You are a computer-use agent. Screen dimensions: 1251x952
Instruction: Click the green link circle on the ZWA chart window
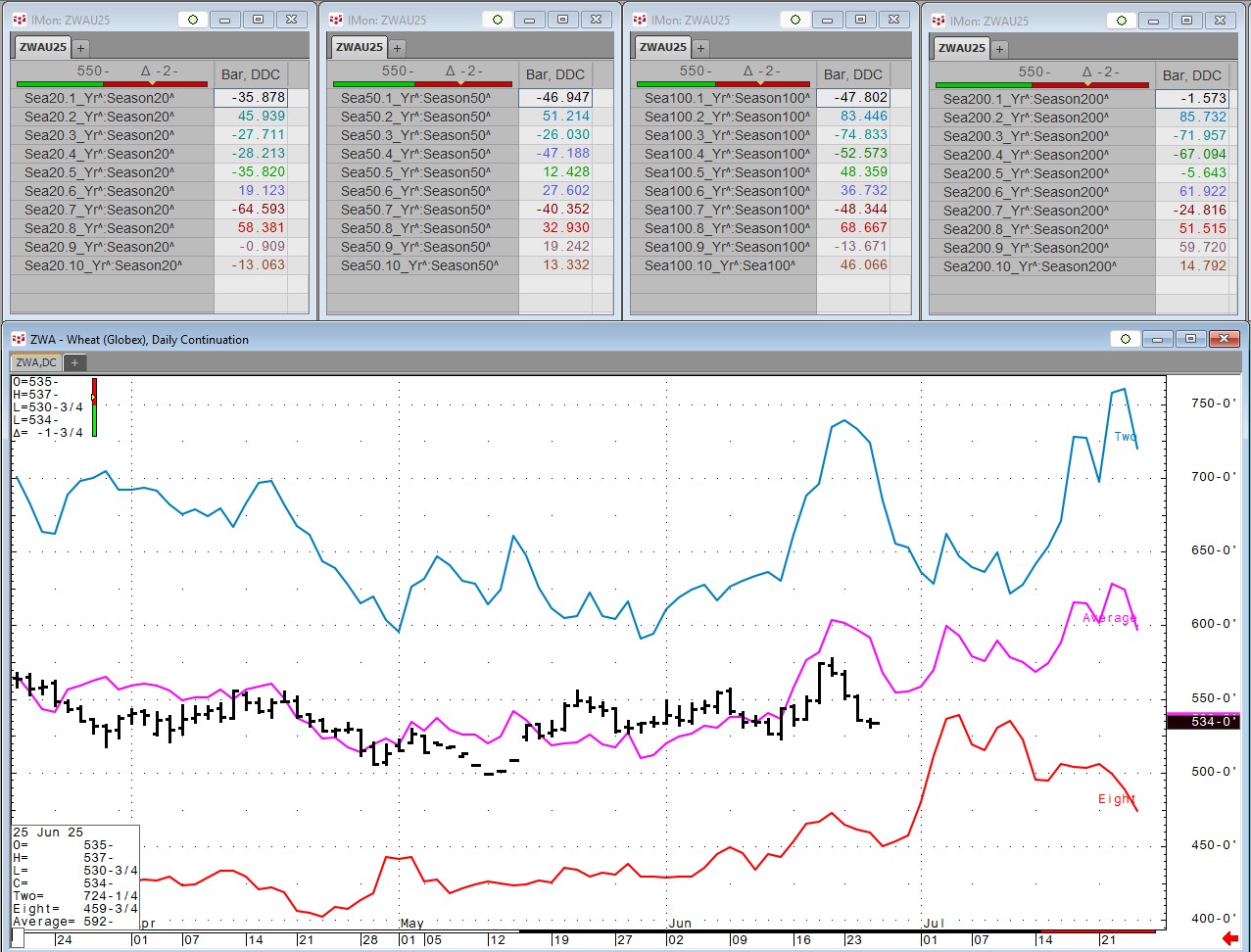[x=1126, y=339]
